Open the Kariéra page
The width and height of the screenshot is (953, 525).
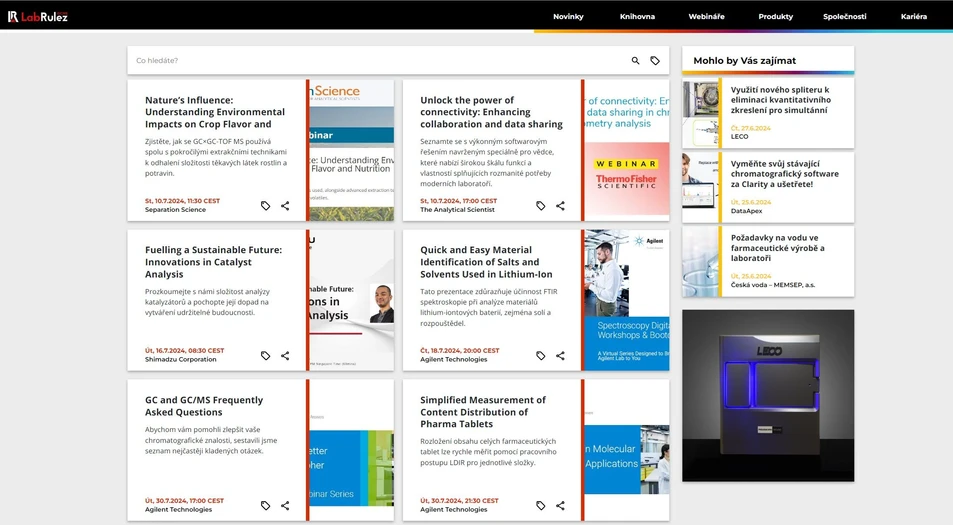tap(913, 17)
